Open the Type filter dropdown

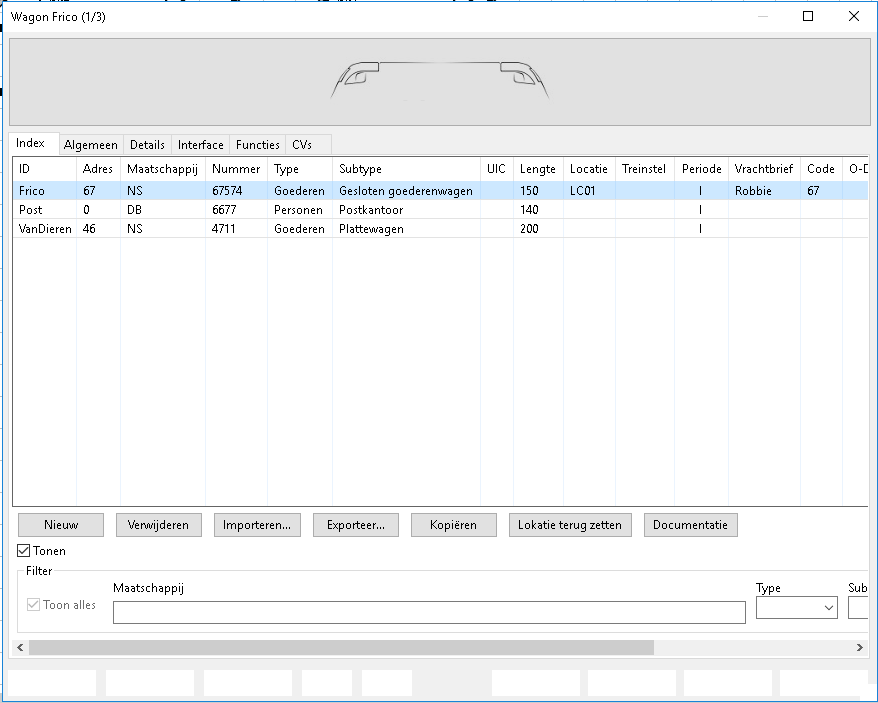[796, 608]
